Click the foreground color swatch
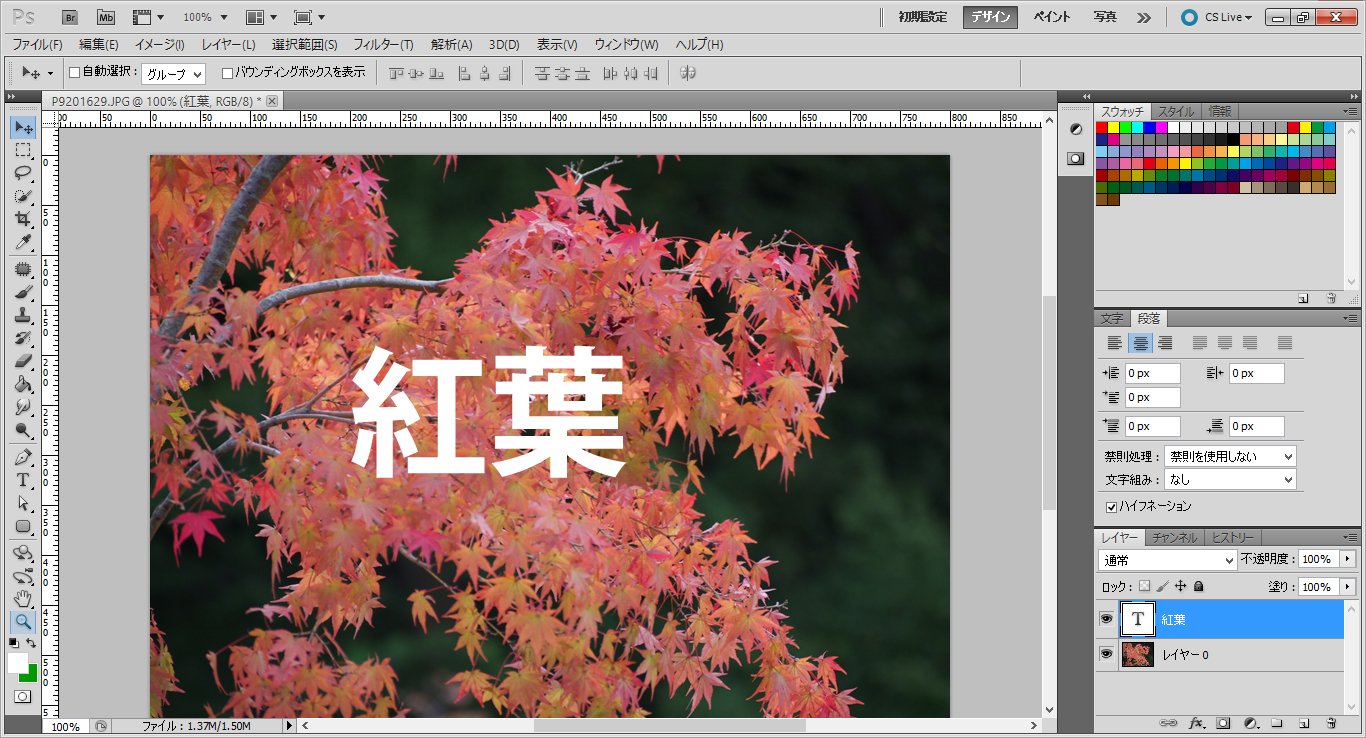Viewport: 1366px width, 738px height. (17, 663)
